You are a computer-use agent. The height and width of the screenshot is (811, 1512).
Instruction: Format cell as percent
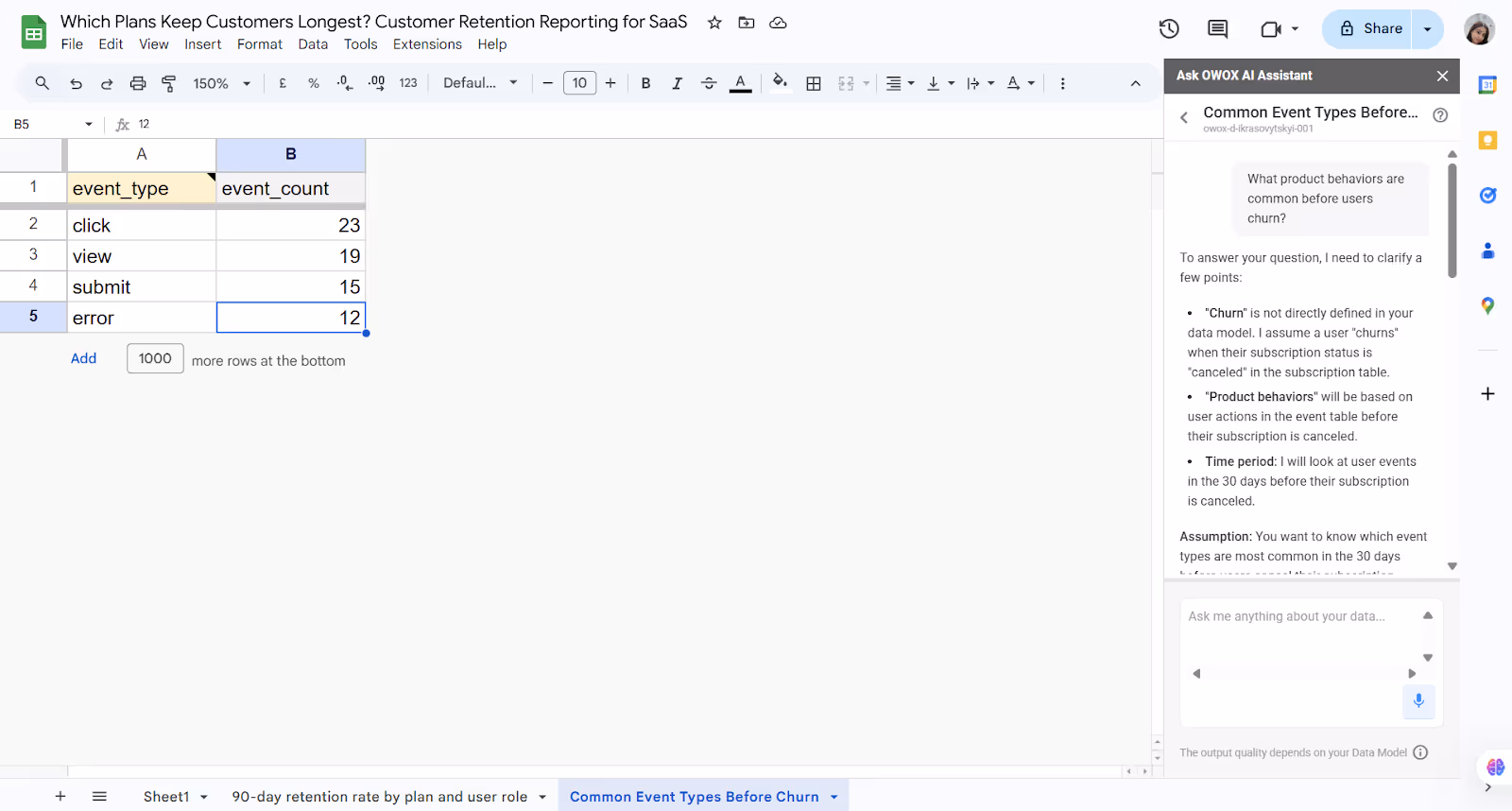(x=314, y=83)
